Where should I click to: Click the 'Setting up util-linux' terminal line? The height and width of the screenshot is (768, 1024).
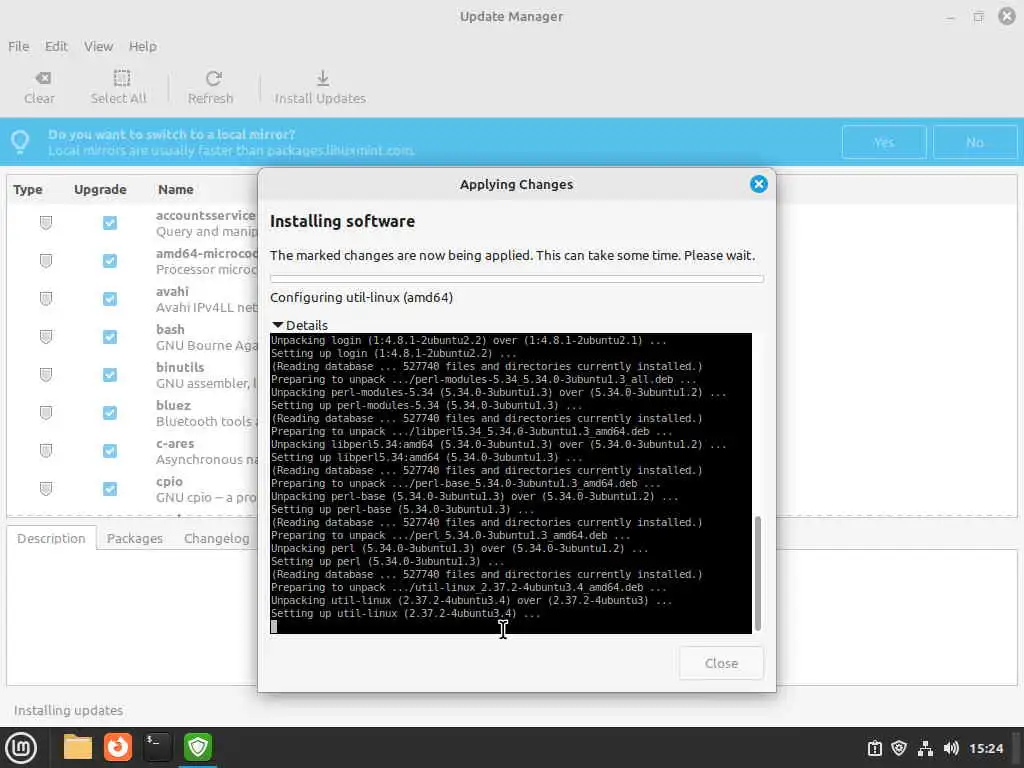pyautogui.click(x=406, y=613)
